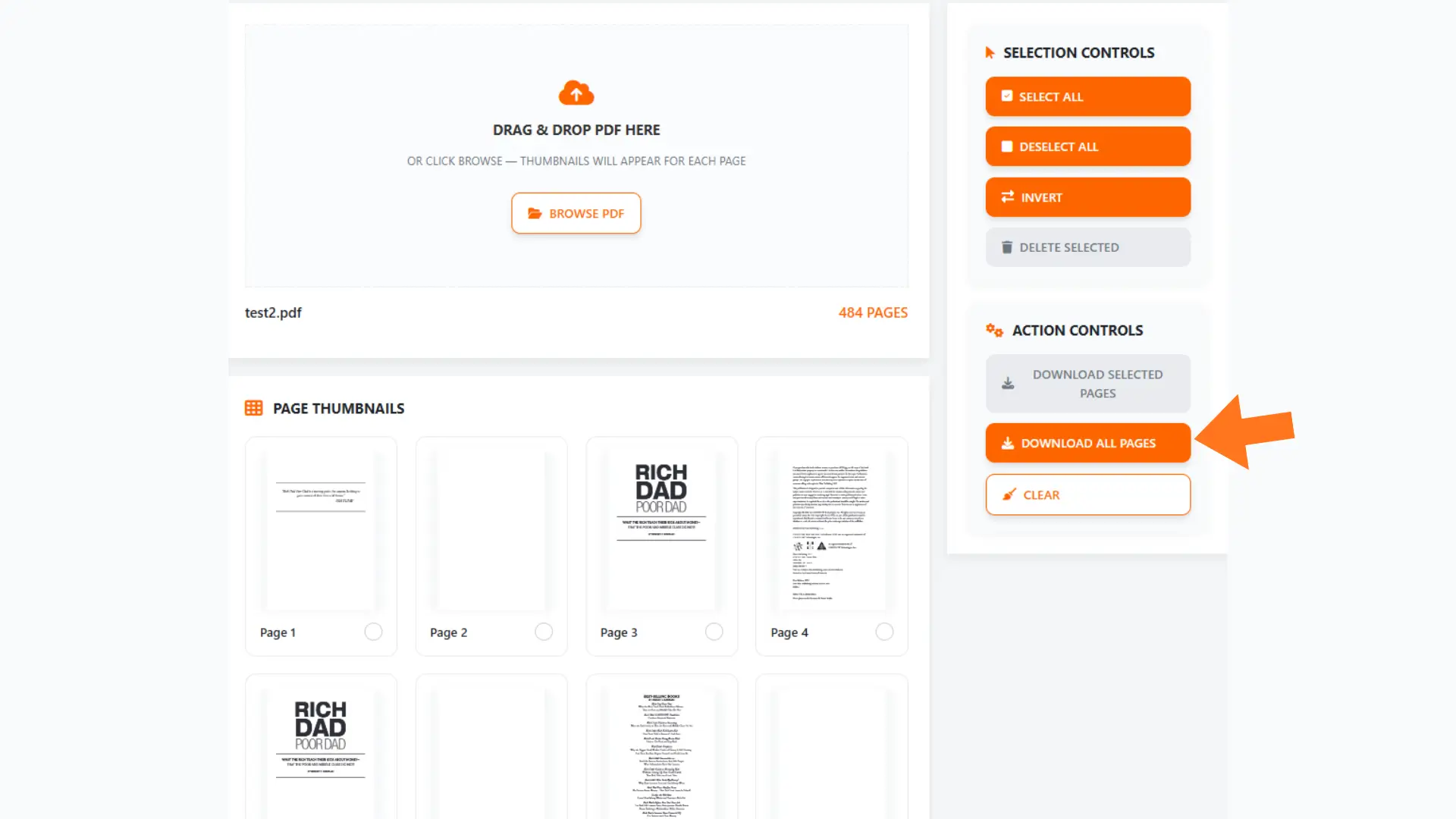Click the broom icon on Clear
1456x819 pixels.
(x=1009, y=494)
